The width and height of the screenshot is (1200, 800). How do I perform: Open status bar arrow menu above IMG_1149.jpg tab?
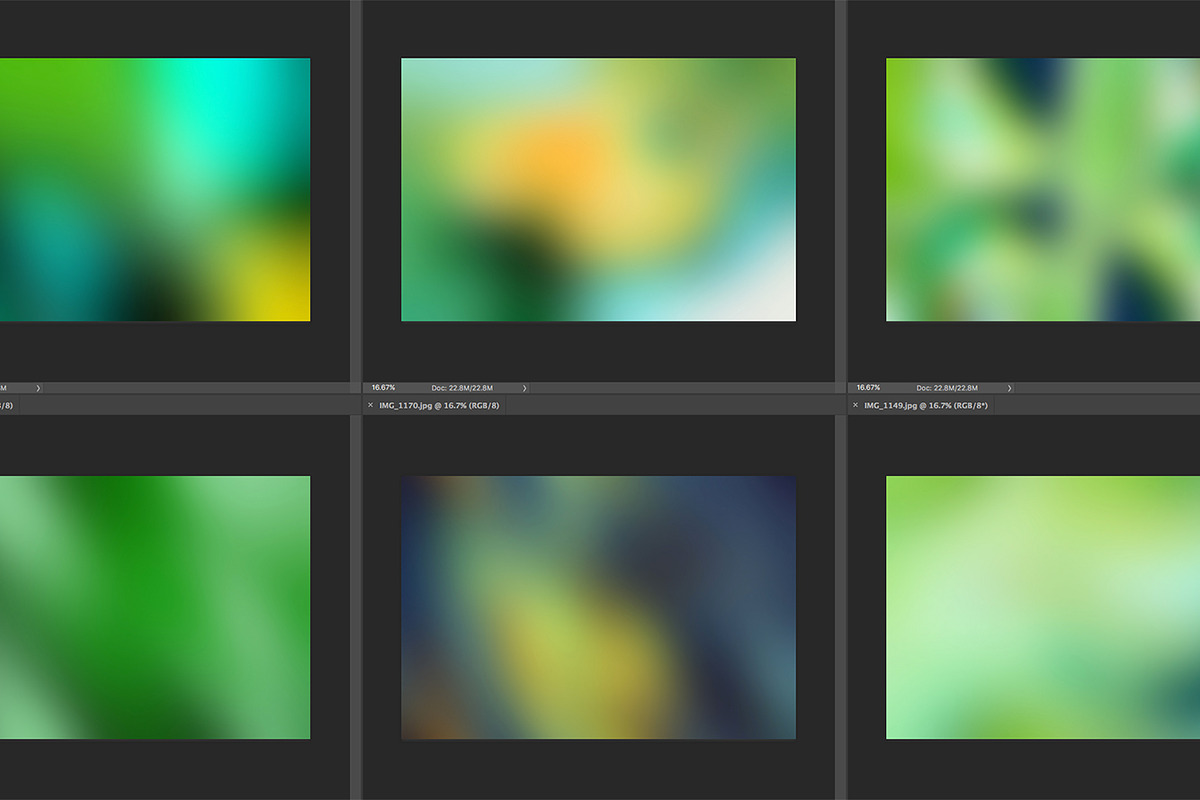tap(1009, 388)
